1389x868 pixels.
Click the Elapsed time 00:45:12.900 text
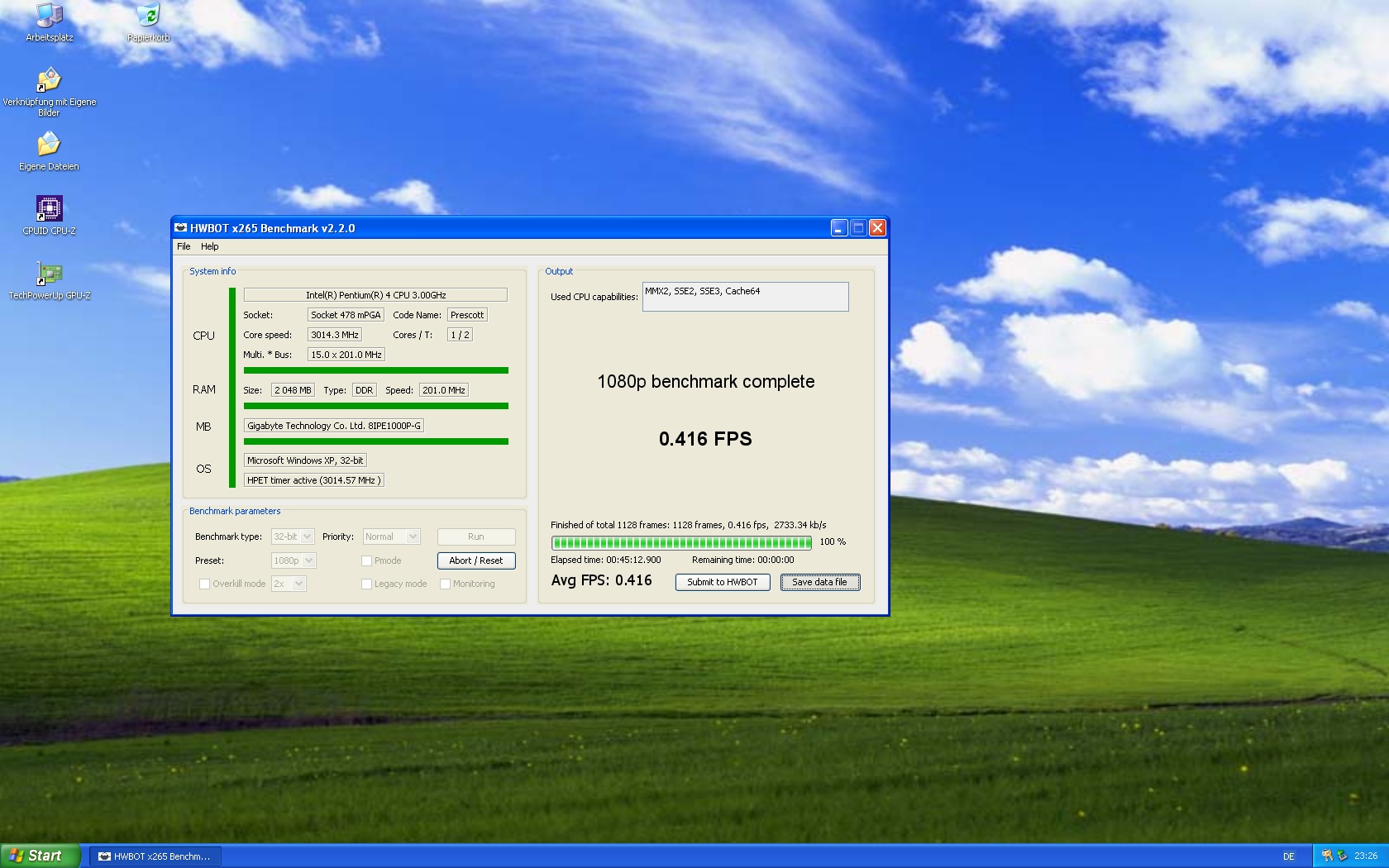(606, 560)
